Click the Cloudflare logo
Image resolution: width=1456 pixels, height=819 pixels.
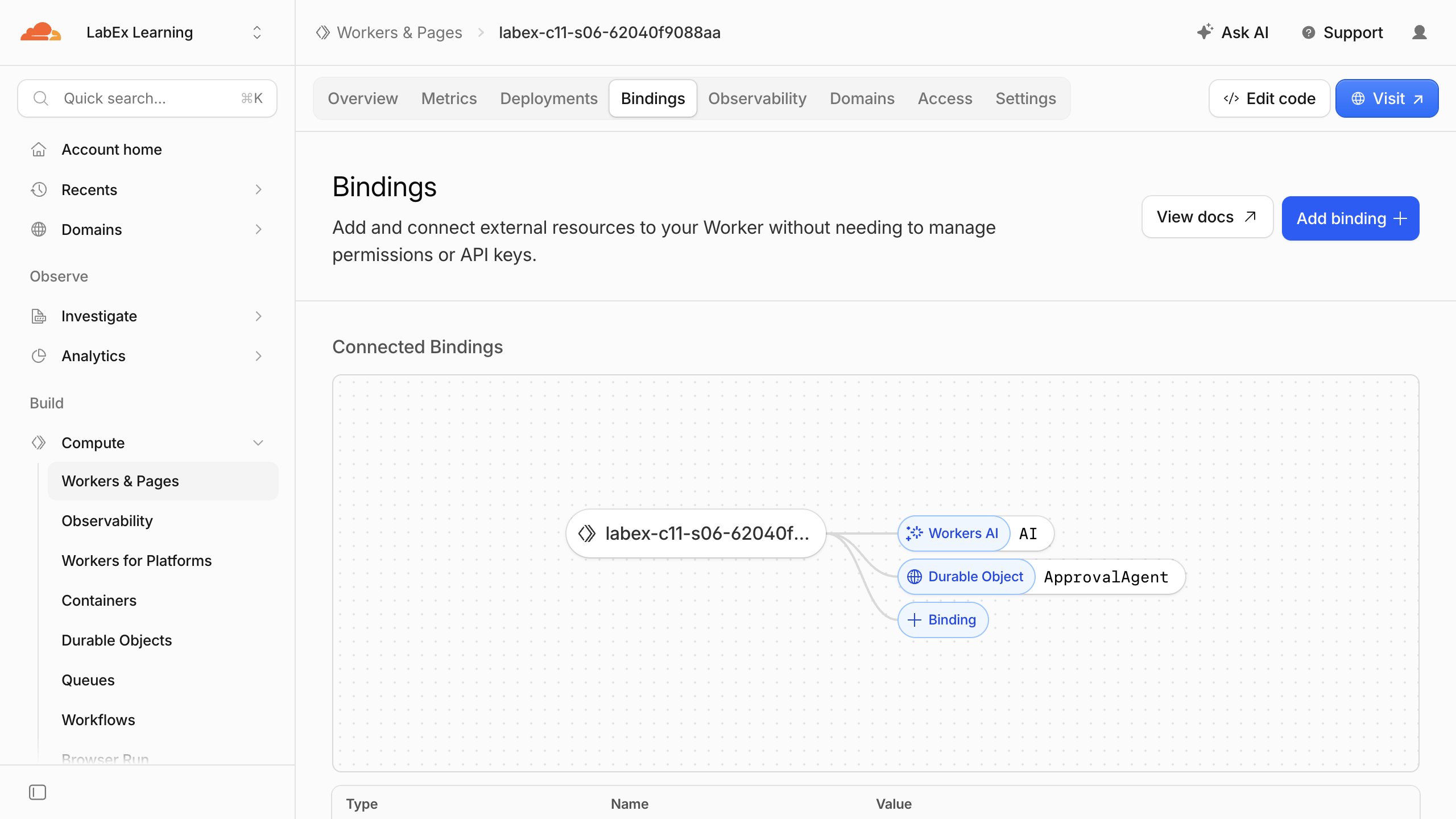[x=40, y=32]
